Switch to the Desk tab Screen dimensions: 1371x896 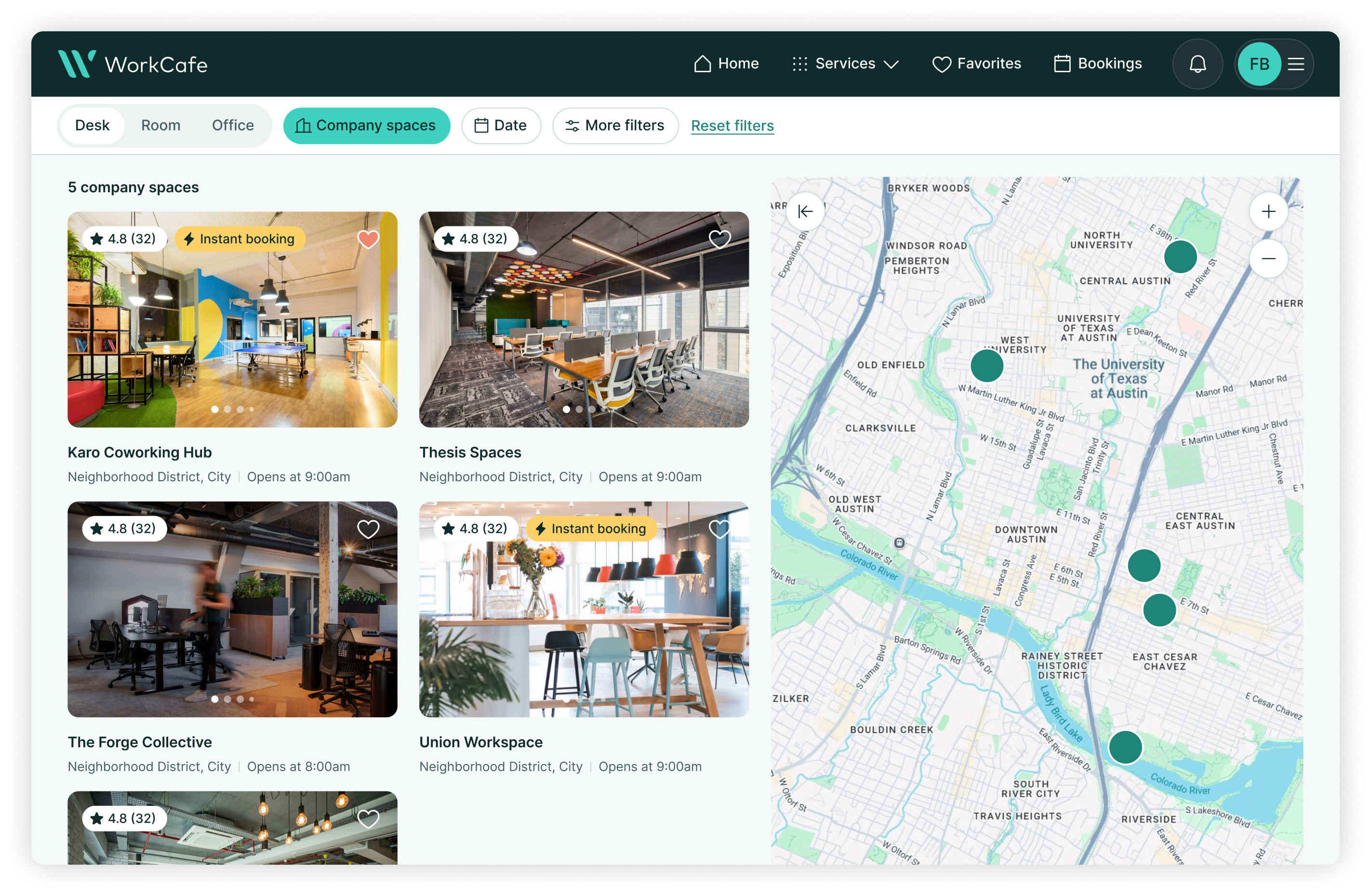(92, 126)
